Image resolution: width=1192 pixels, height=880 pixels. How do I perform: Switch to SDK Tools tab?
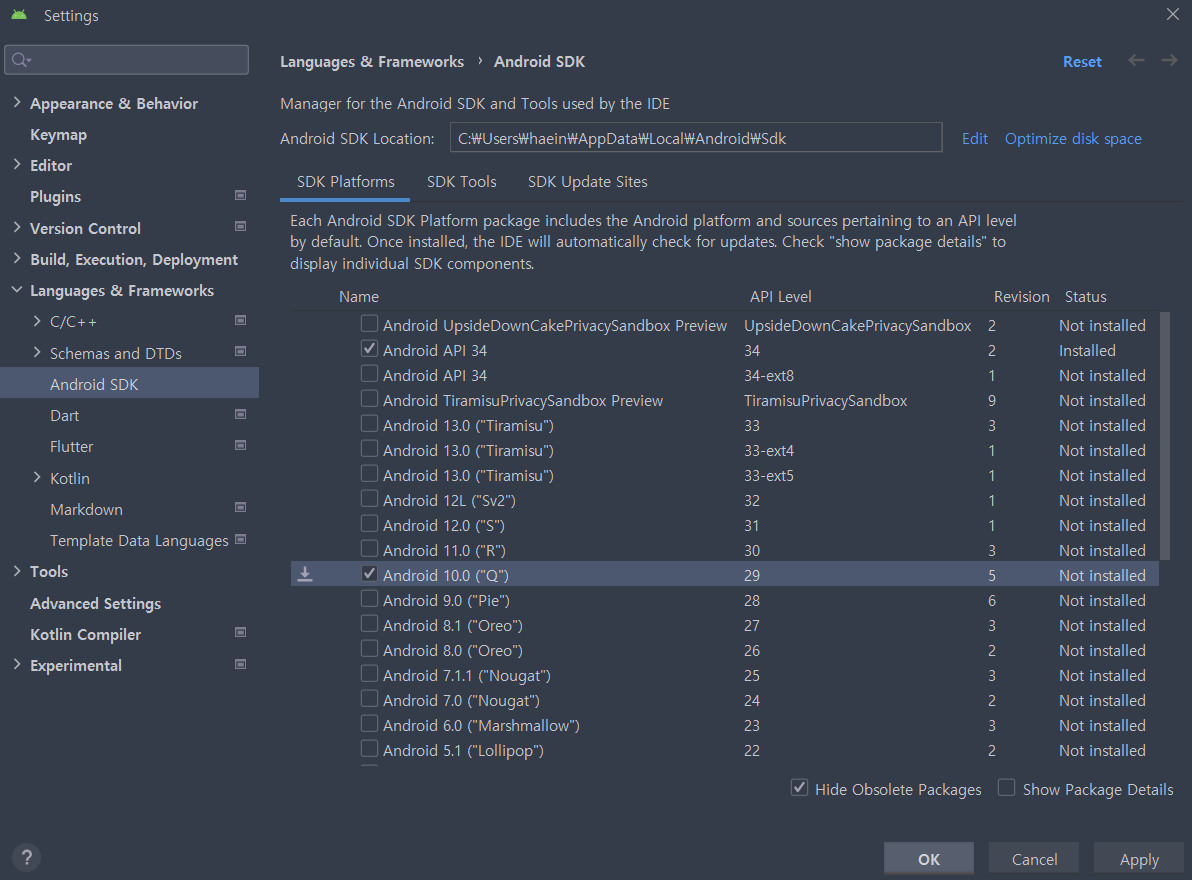(x=461, y=182)
